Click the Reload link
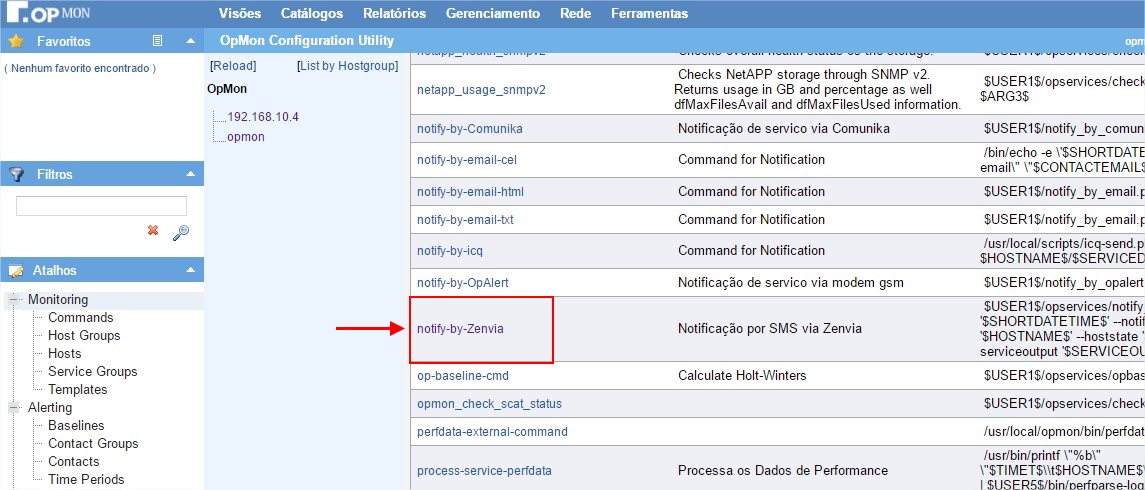 [x=233, y=66]
